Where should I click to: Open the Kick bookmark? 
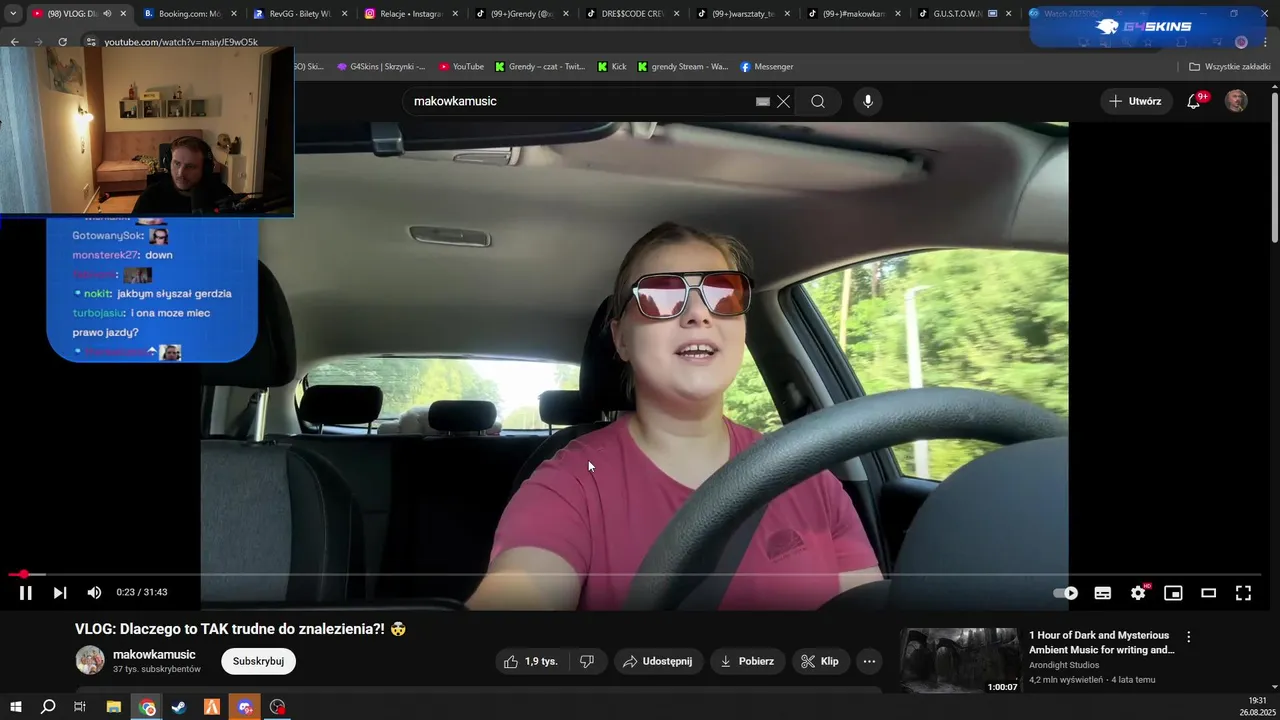click(x=612, y=67)
